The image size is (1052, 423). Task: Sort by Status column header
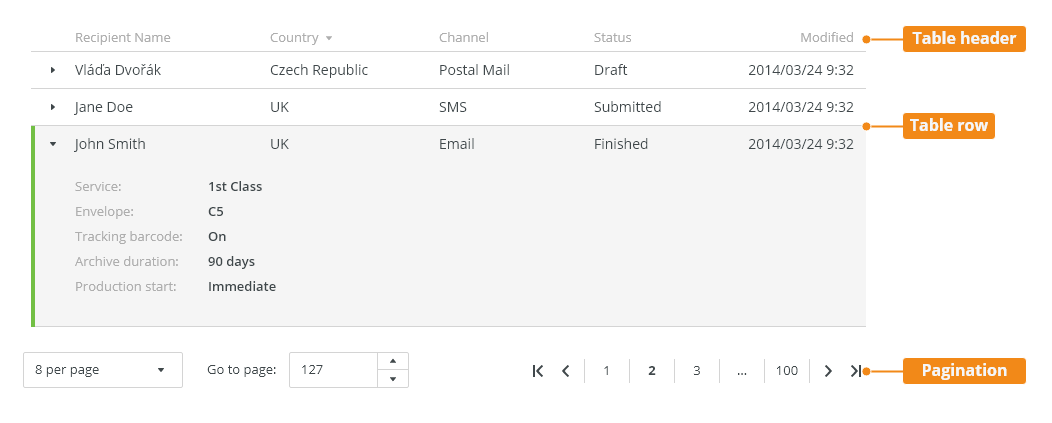pos(613,38)
